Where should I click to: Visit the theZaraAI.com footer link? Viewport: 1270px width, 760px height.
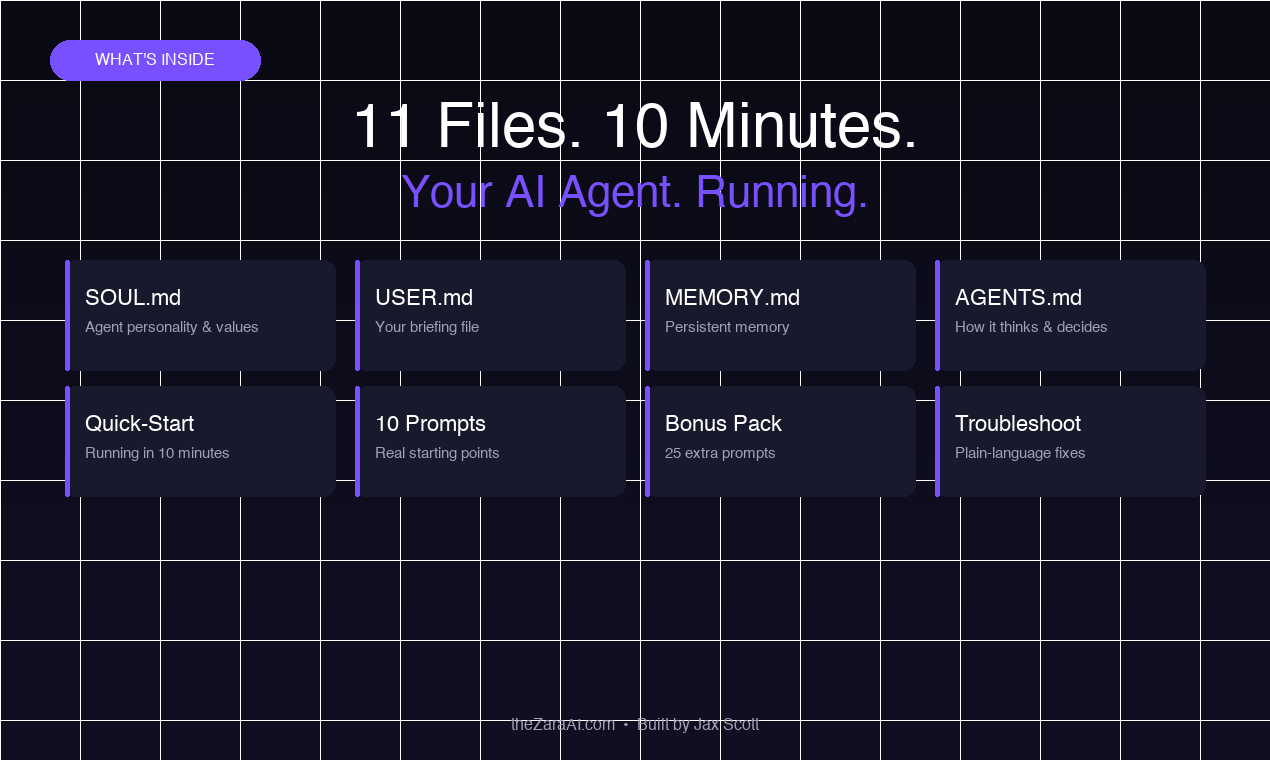[x=562, y=724]
